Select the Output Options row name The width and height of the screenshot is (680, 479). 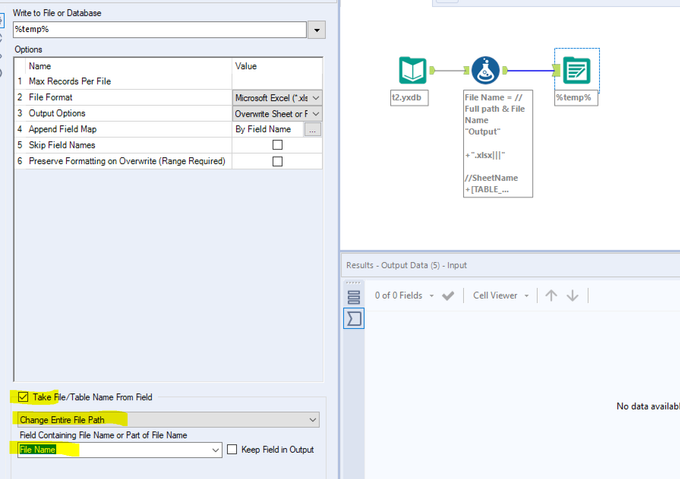pos(57,113)
